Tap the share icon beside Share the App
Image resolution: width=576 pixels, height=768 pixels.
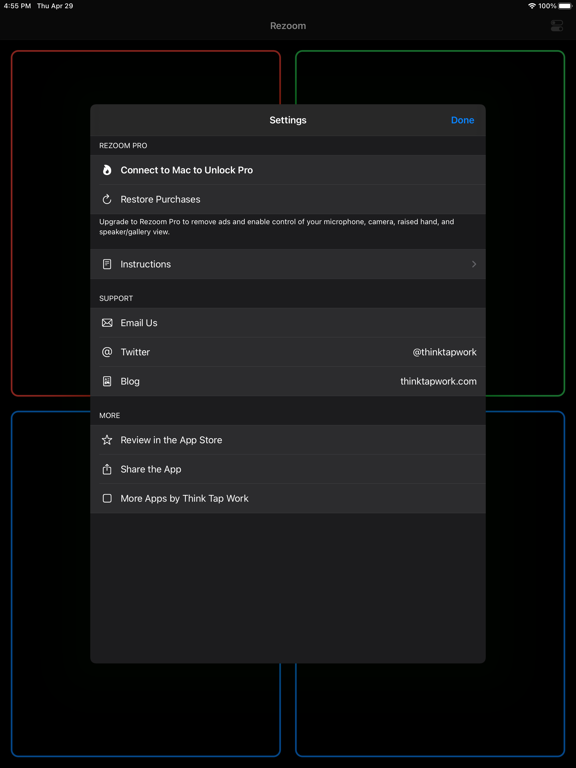click(x=107, y=469)
